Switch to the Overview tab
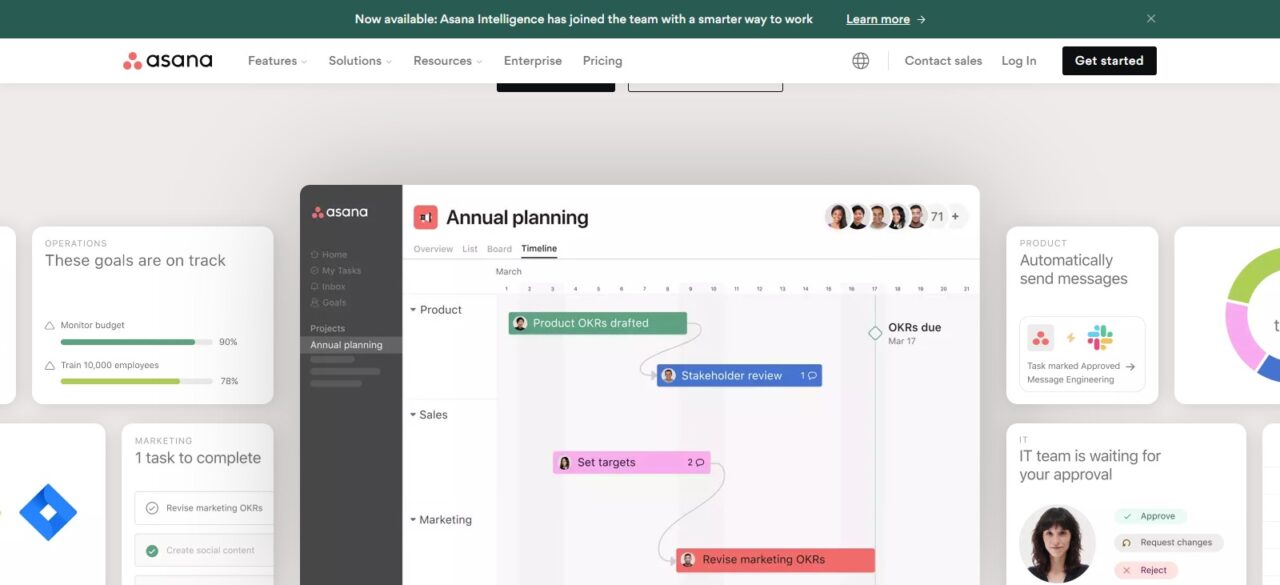Screen dimensions: 1280x585 (433, 249)
